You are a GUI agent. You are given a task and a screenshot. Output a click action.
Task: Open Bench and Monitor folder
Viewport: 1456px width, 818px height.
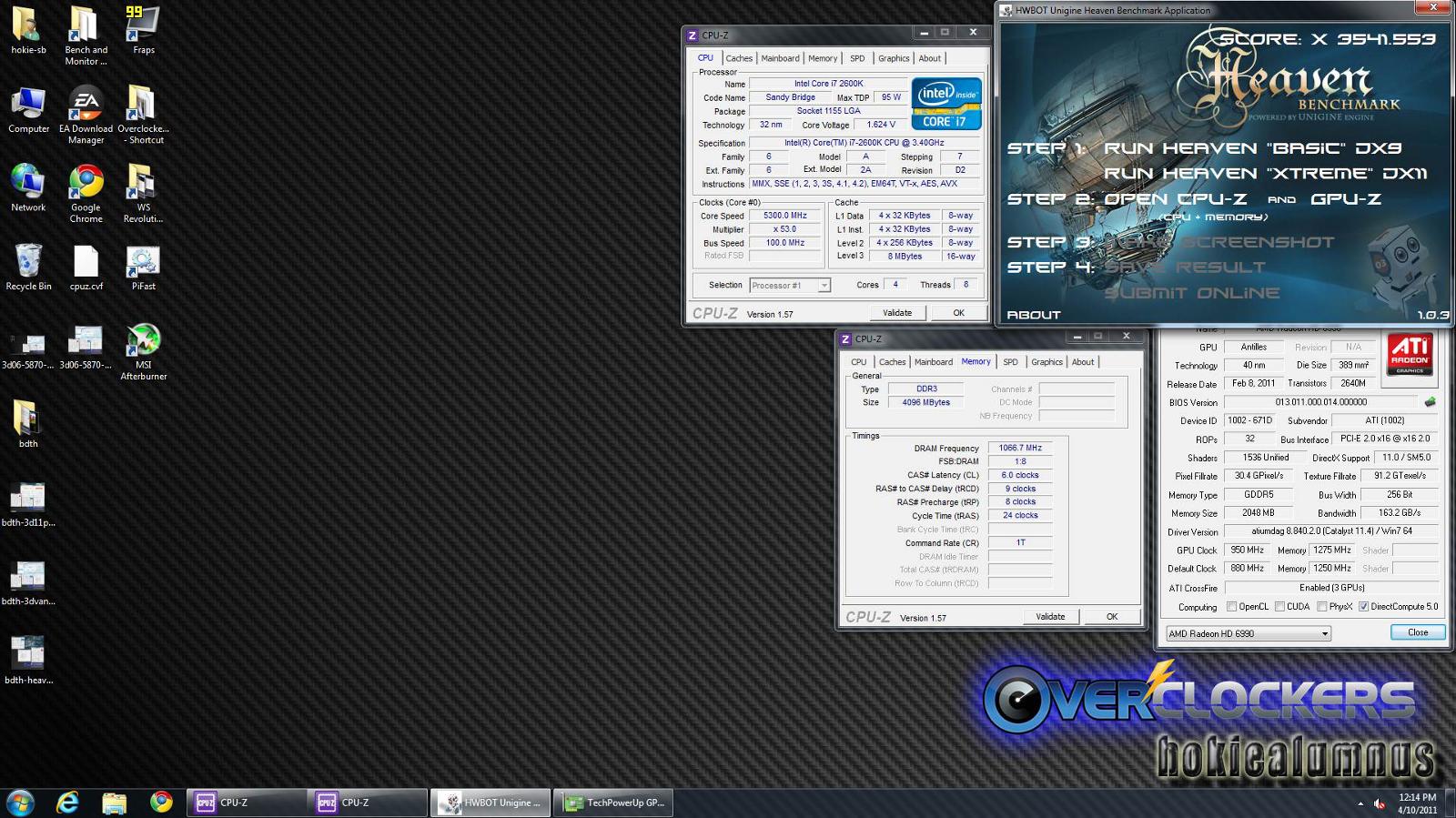point(86,35)
